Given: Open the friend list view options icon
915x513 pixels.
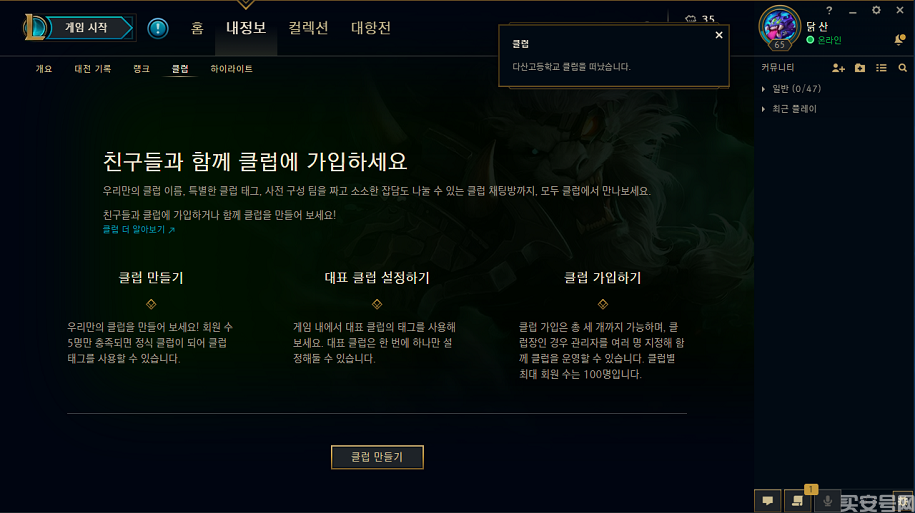Looking at the screenshot, I should click(881, 68).
